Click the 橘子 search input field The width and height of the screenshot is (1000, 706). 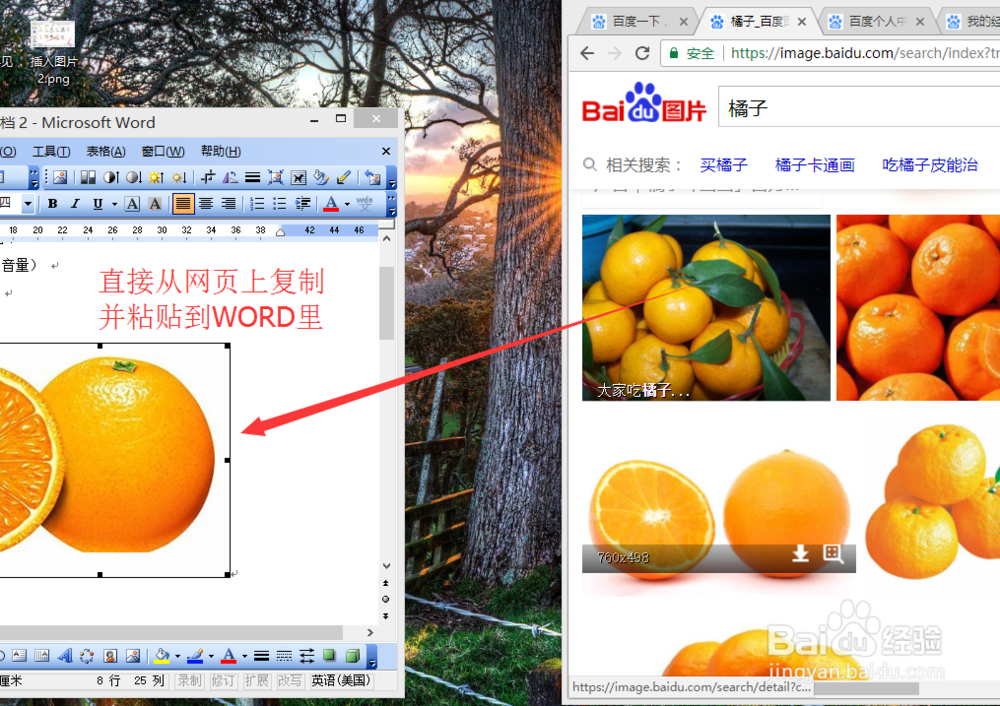tap(850, 106)
